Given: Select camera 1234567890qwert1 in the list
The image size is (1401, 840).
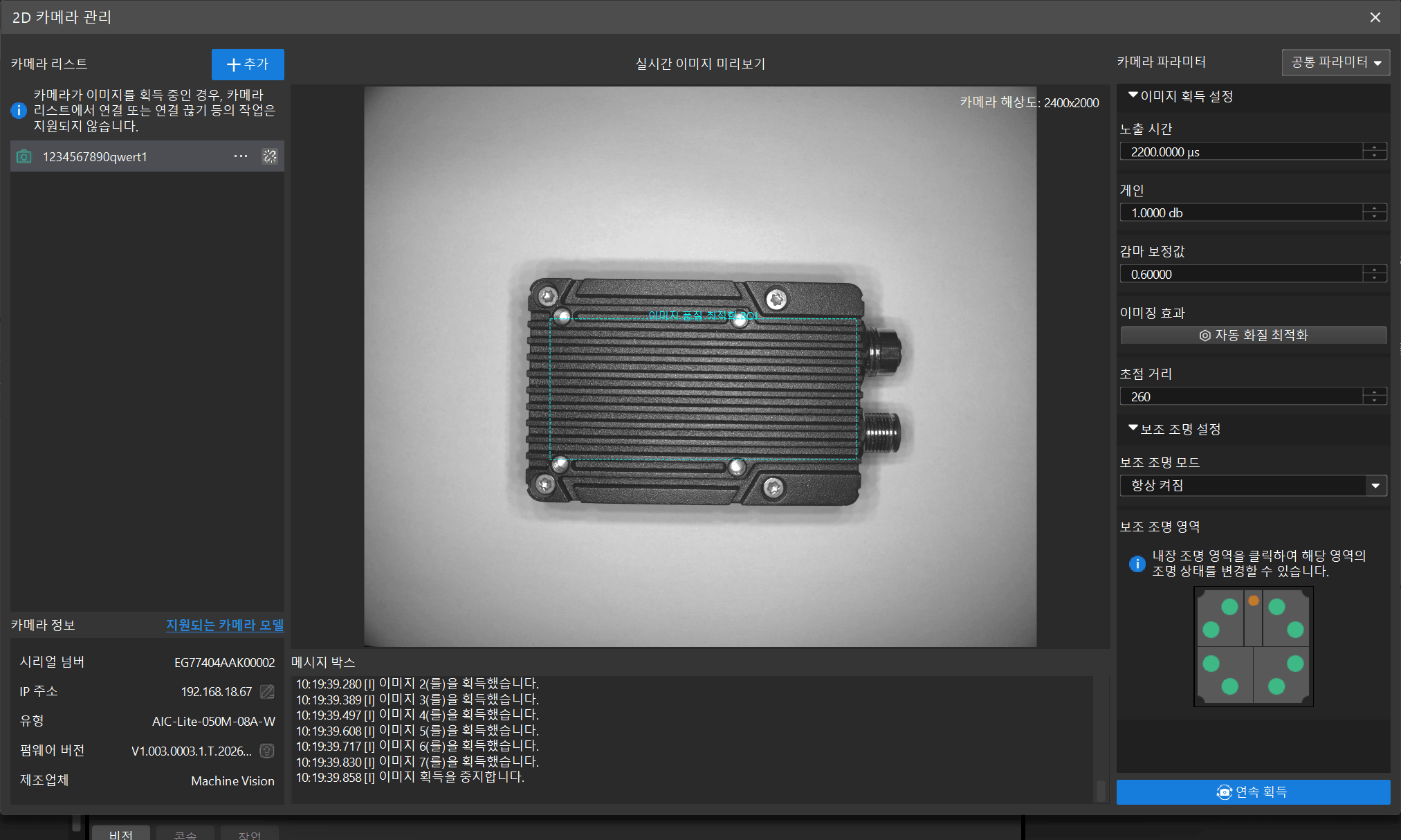Looking at the screenshot, I should [x=147, y=156].
